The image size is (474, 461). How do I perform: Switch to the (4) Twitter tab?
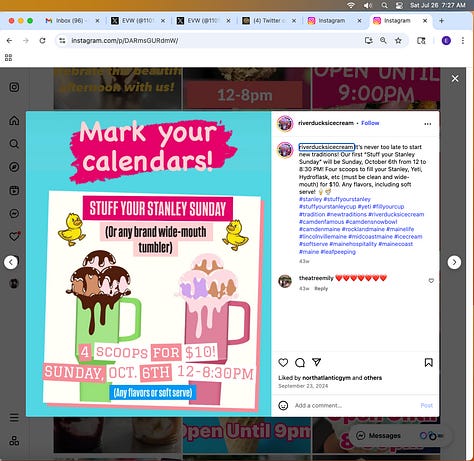[269, 21]
